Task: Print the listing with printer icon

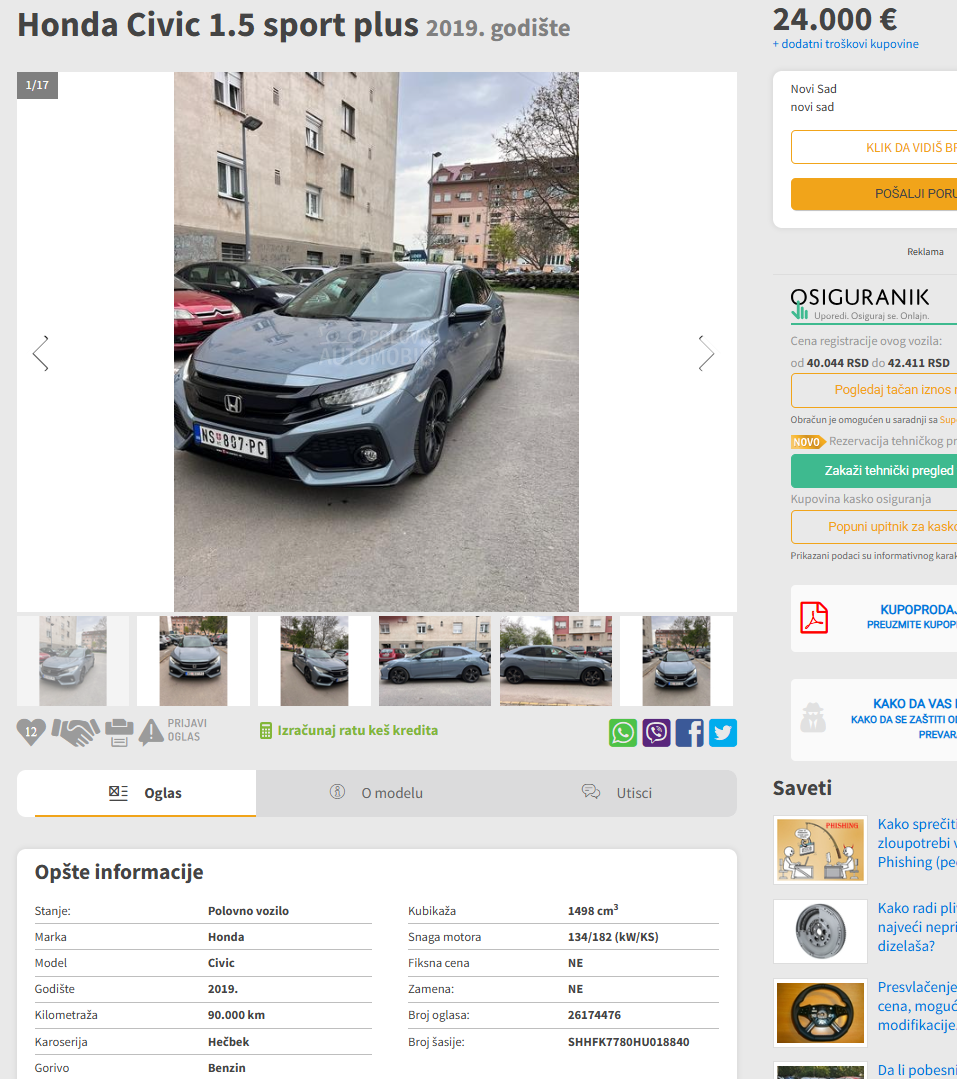Action: click(x=119, y=733)
